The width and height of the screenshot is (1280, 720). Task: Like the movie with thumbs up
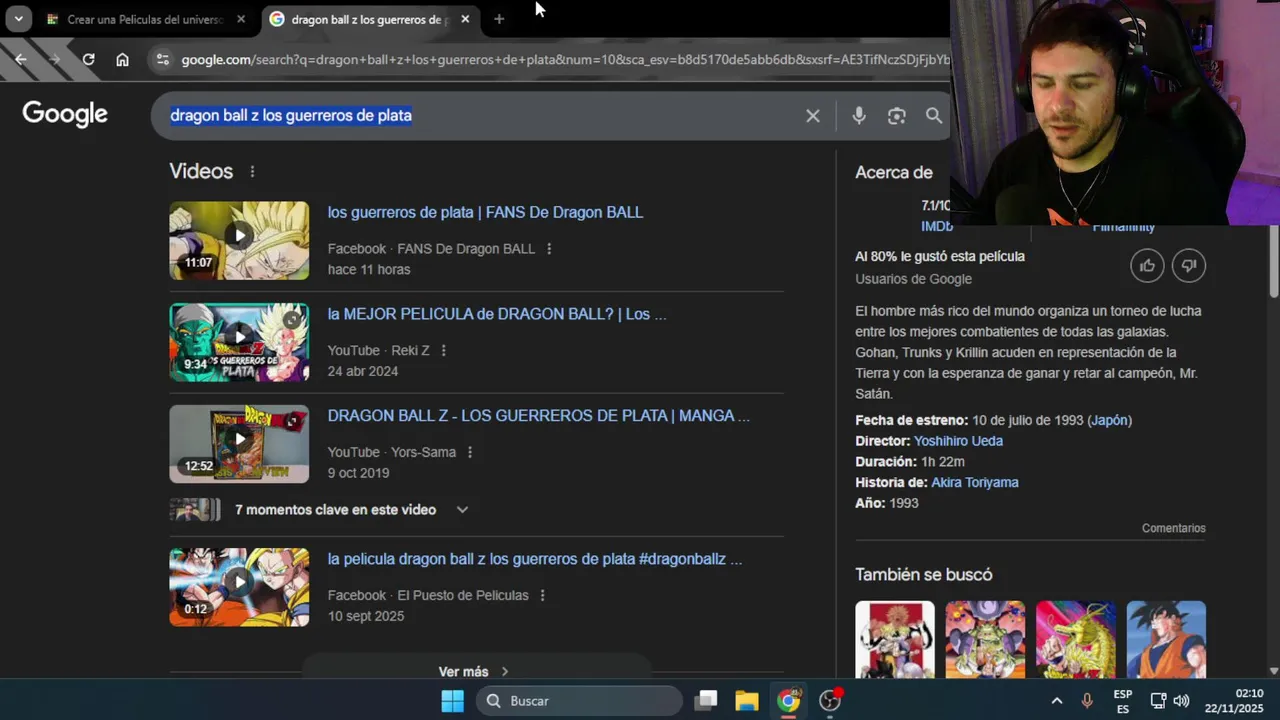click(1147, 265)
